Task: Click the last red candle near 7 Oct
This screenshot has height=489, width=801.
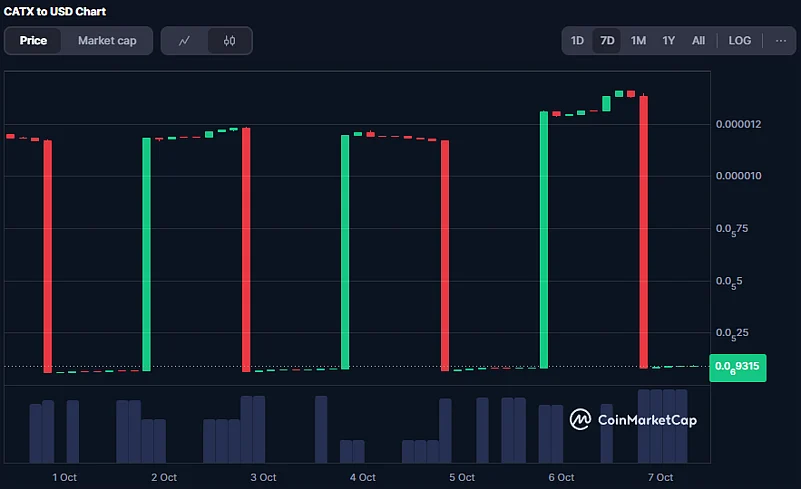Action: pyautogui.click(x=644, y=232)
